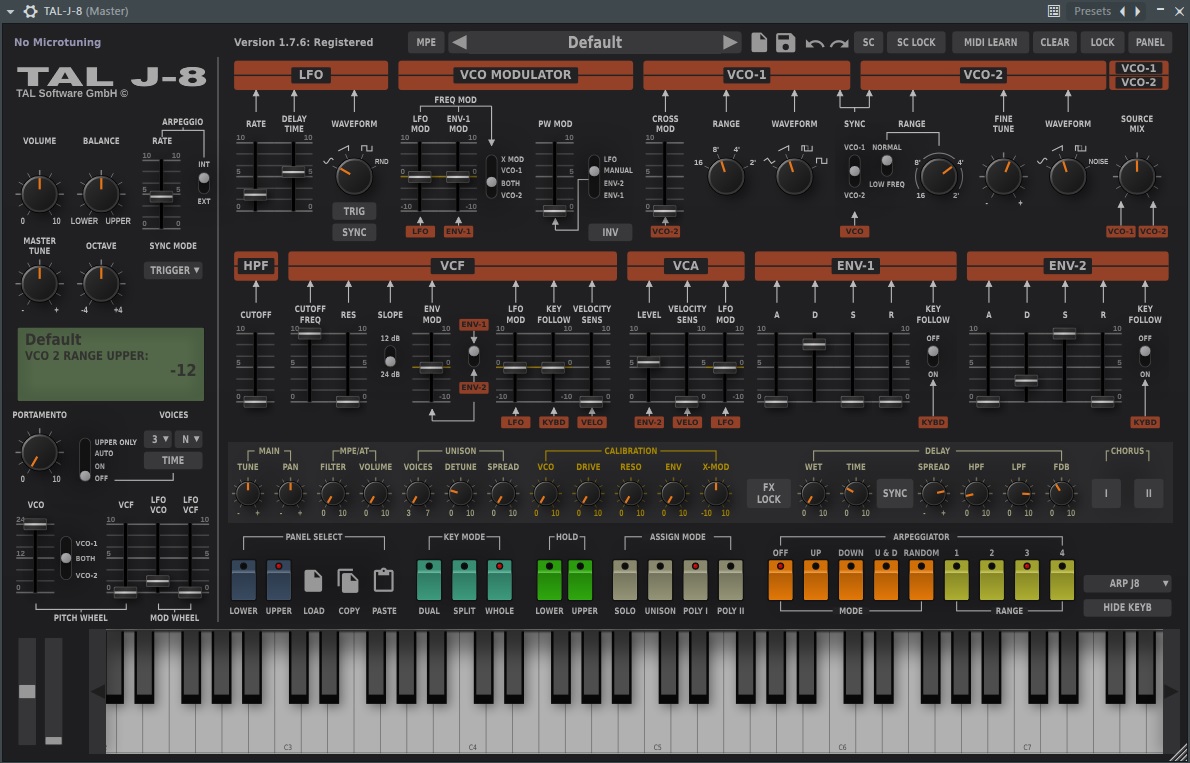
Task: Set arpeggiator mode to Up
Action: [x=816, y=580]
